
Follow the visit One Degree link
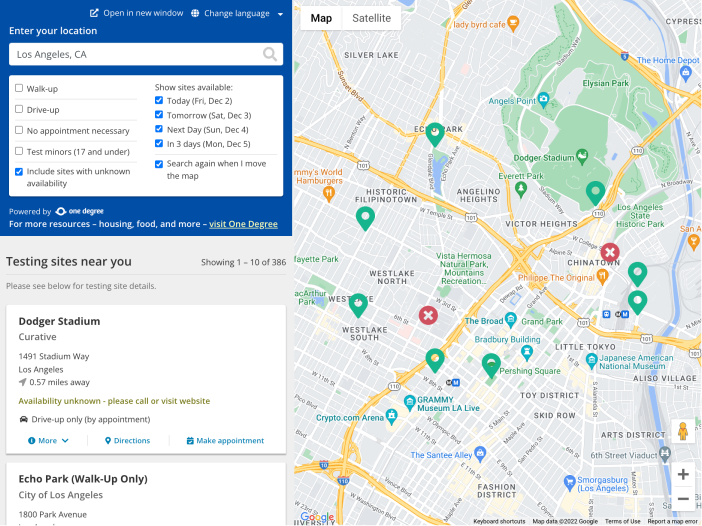243,224
